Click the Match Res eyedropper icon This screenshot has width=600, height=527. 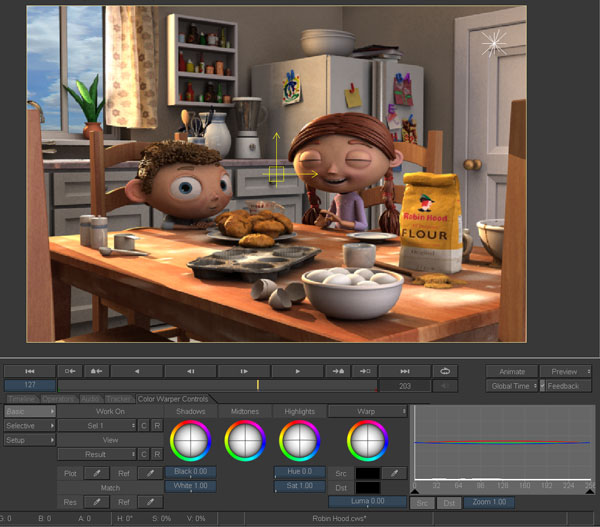click(x=97, y=502)
